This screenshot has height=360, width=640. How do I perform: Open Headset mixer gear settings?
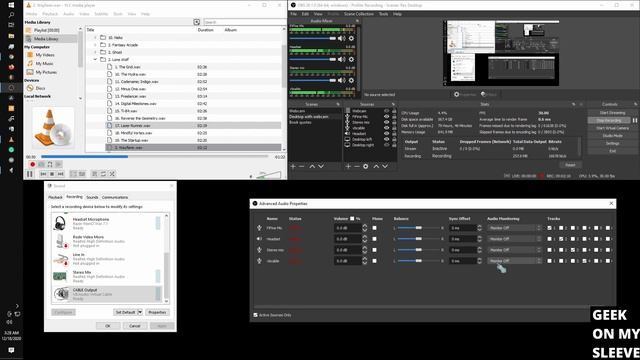(351, 60)
